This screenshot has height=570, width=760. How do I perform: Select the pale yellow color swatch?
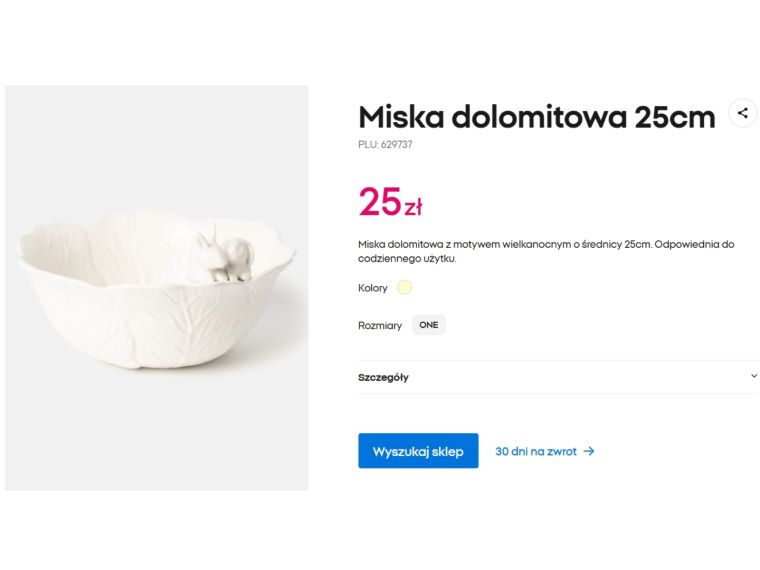pos(404,288)
